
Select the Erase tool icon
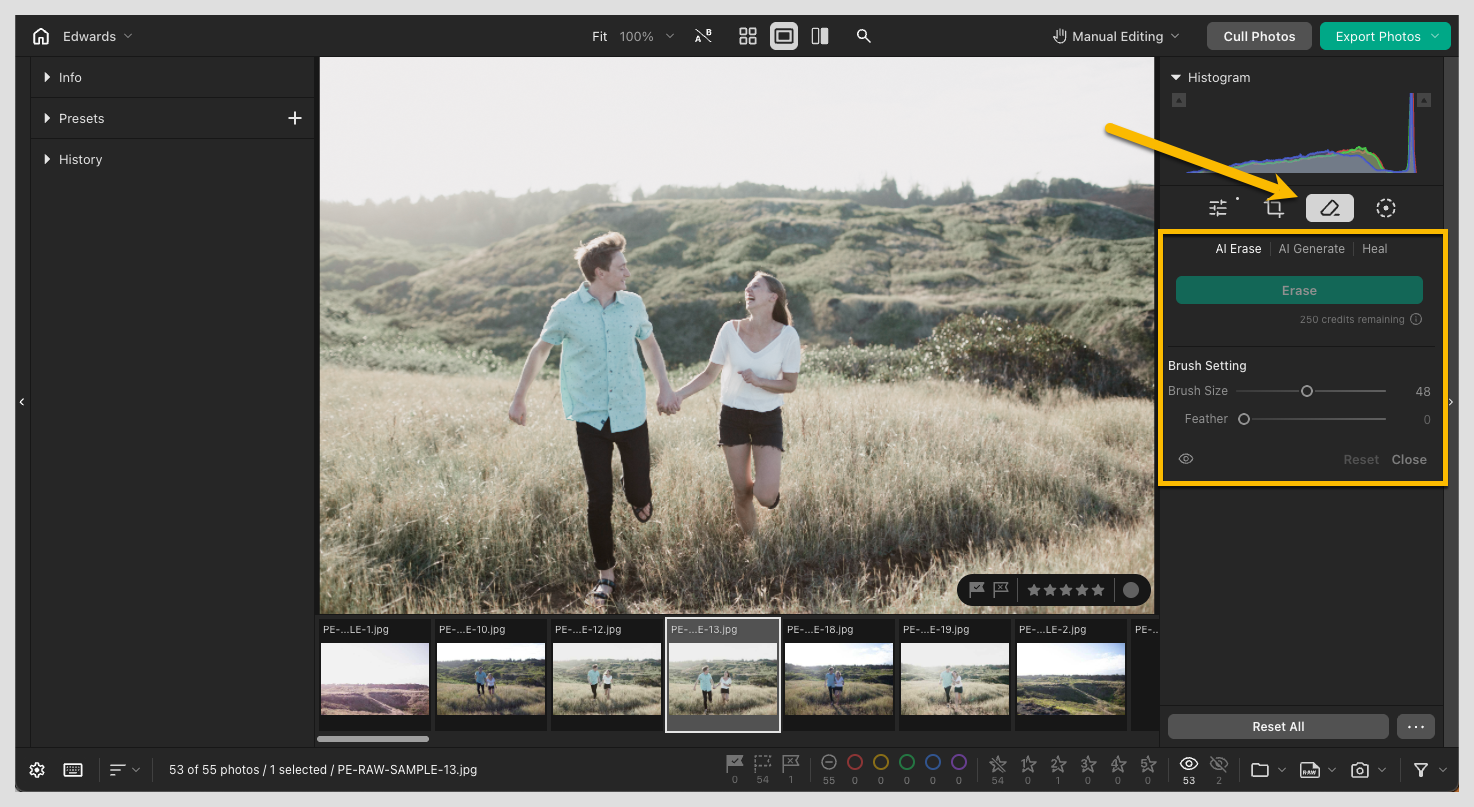[1330, 208]
